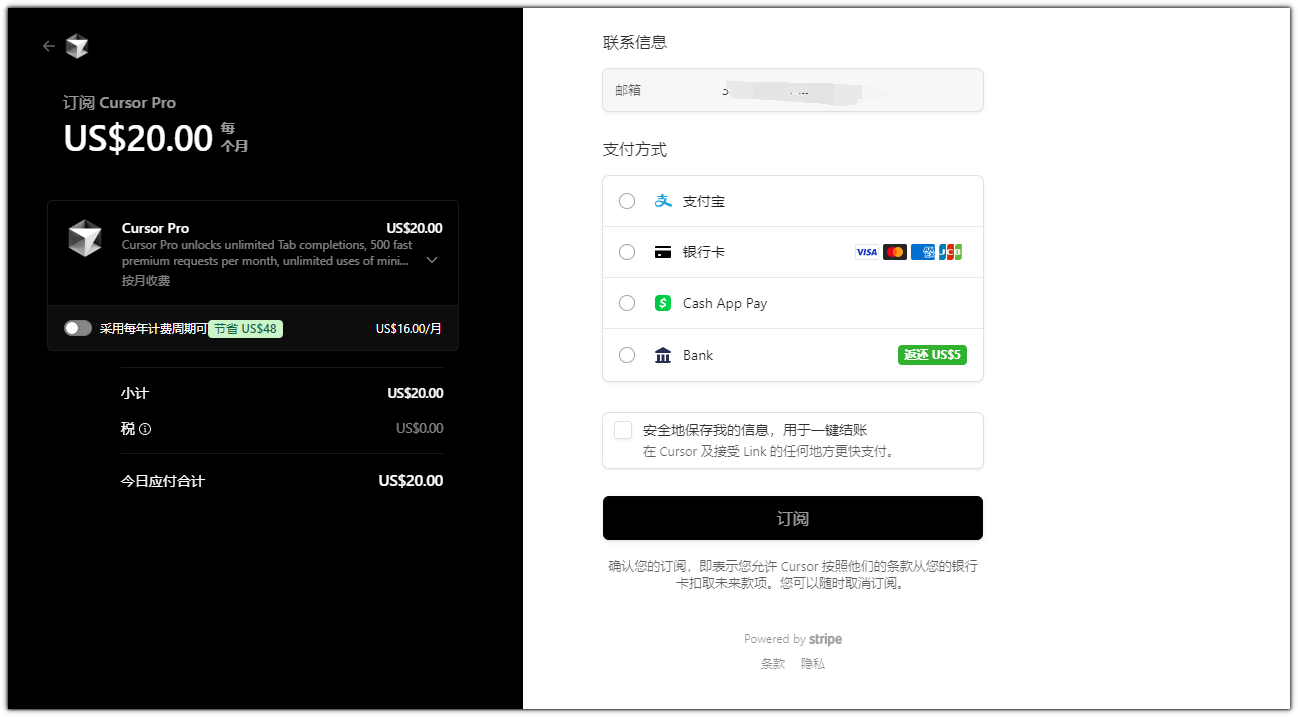Image resolution: width=1298 pixels, height=717 pixels.
Task: Open the Stripe link in footer
Action: 826,639
